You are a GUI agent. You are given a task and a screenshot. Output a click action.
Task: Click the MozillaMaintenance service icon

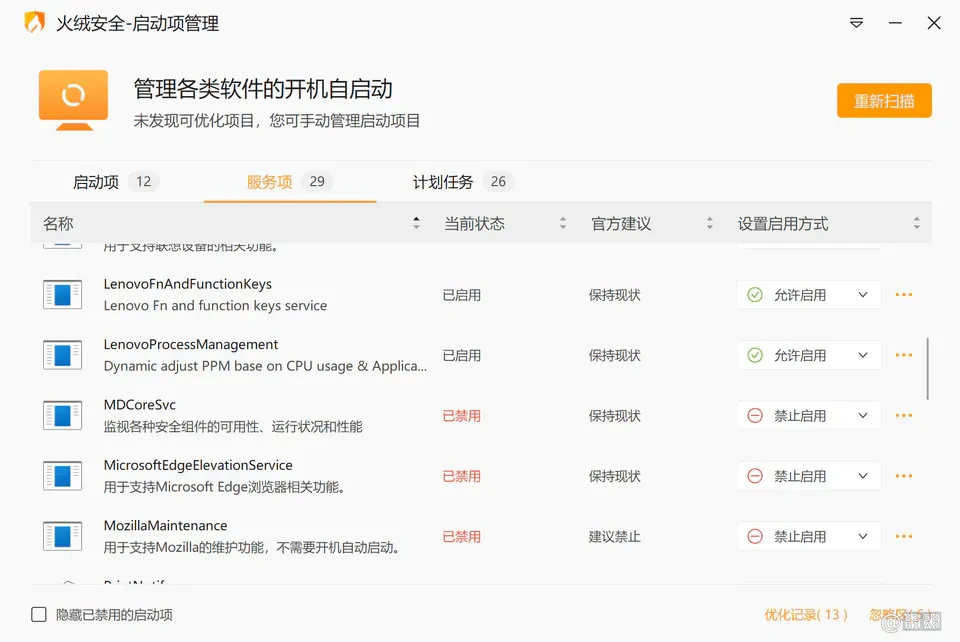coord(62,536)
